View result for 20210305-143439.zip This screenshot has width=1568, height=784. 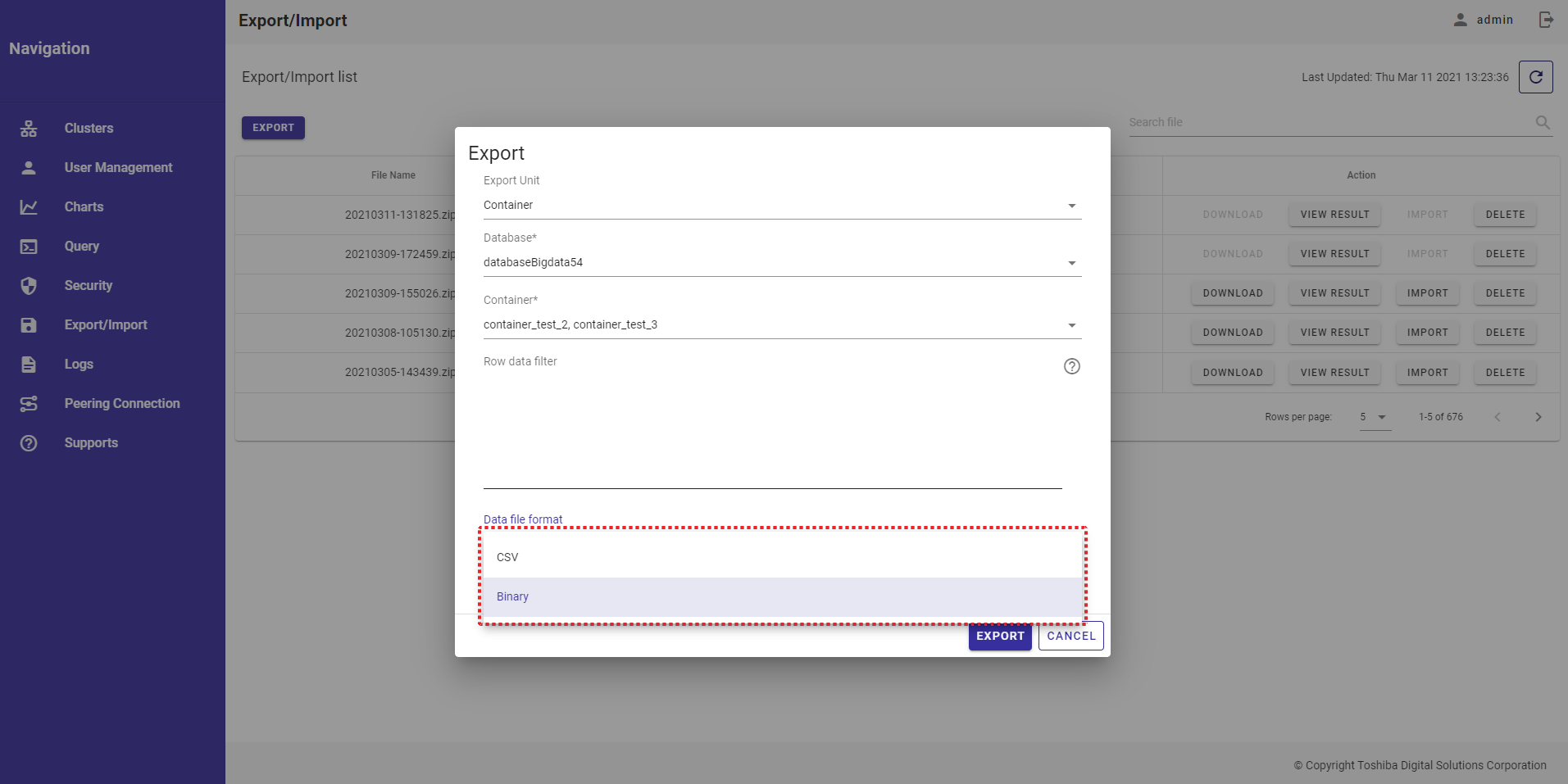click(1334, 373)
